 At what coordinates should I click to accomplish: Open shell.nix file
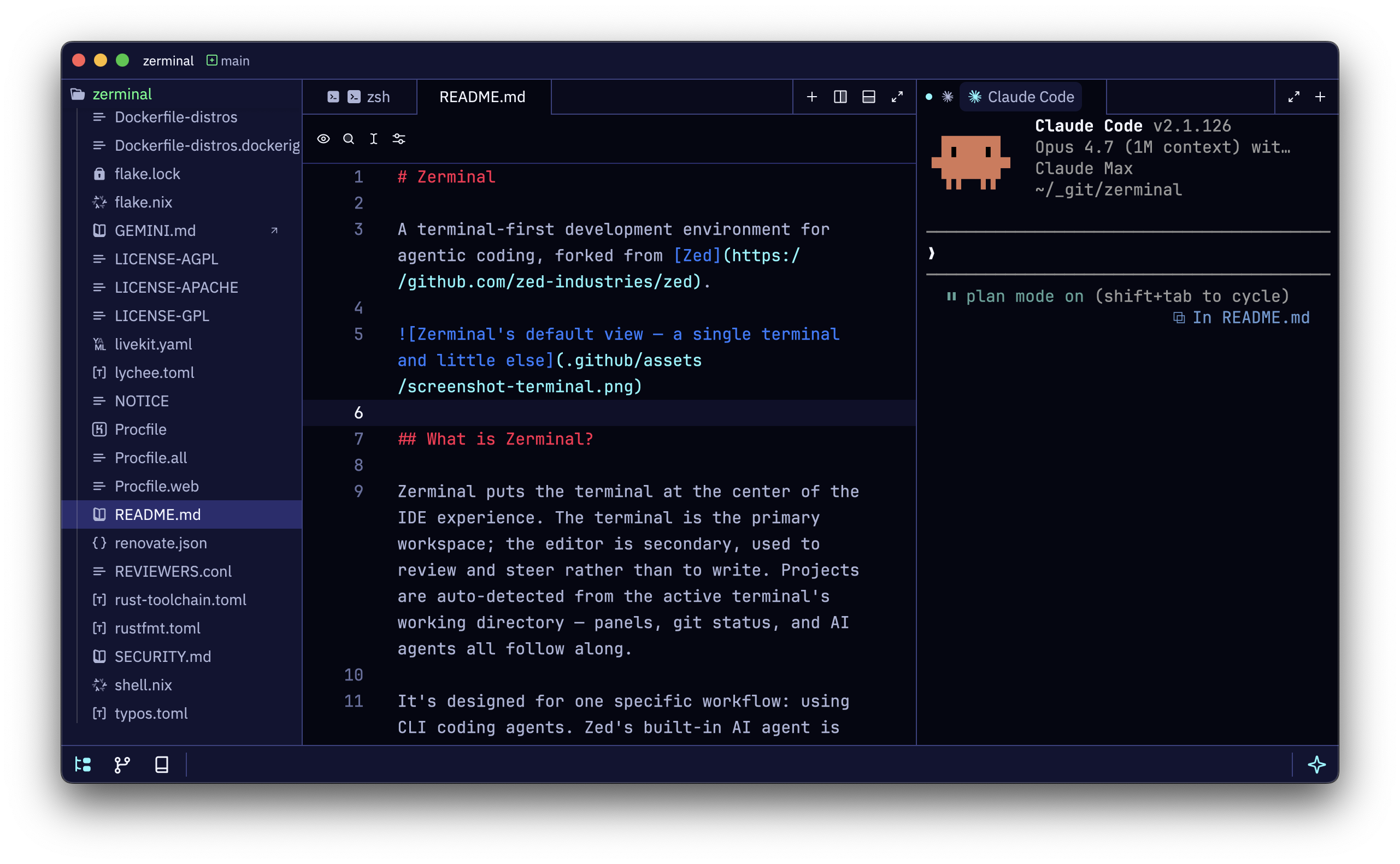182,685
